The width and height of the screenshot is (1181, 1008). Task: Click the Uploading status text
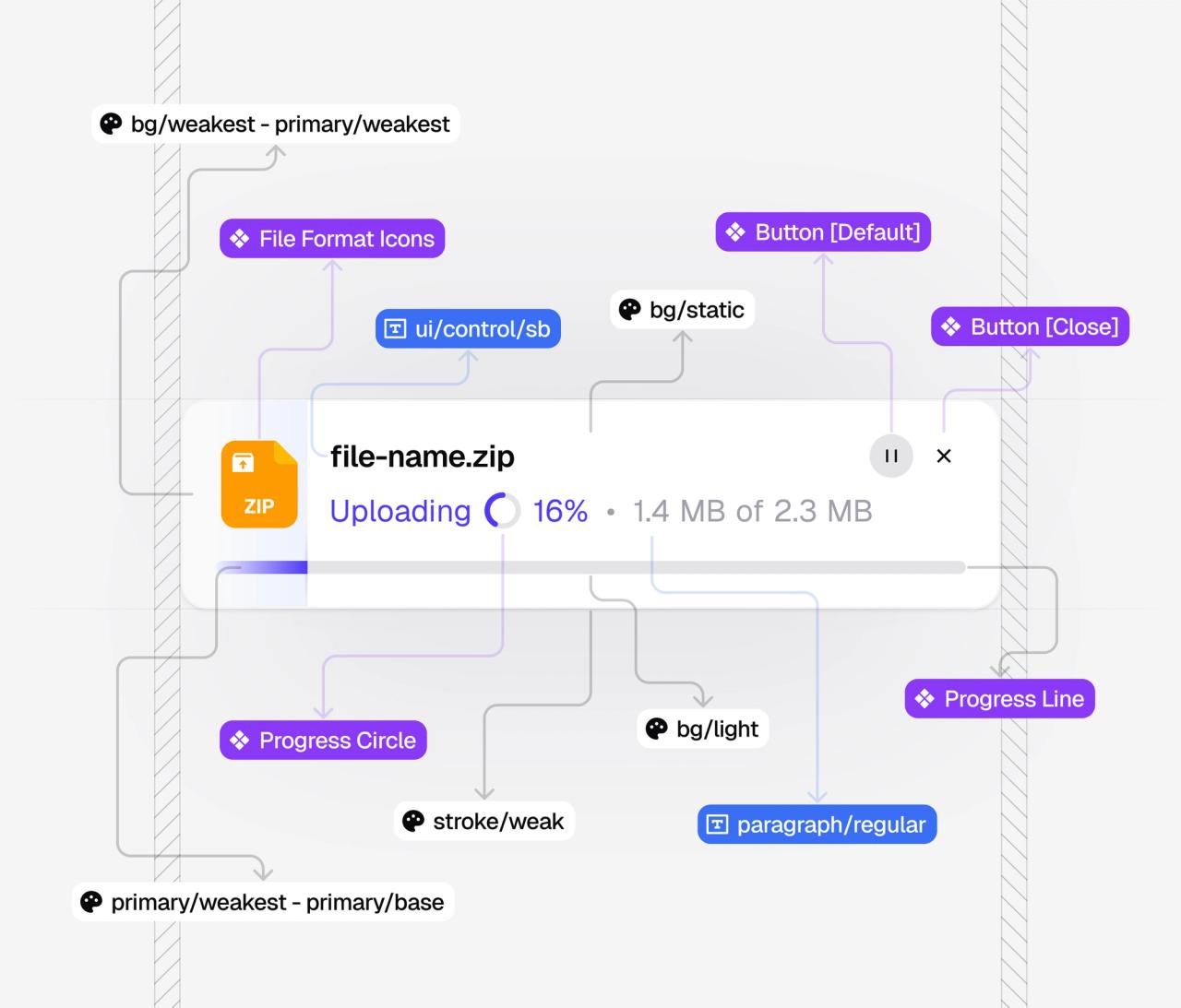[x=400, y=511]
